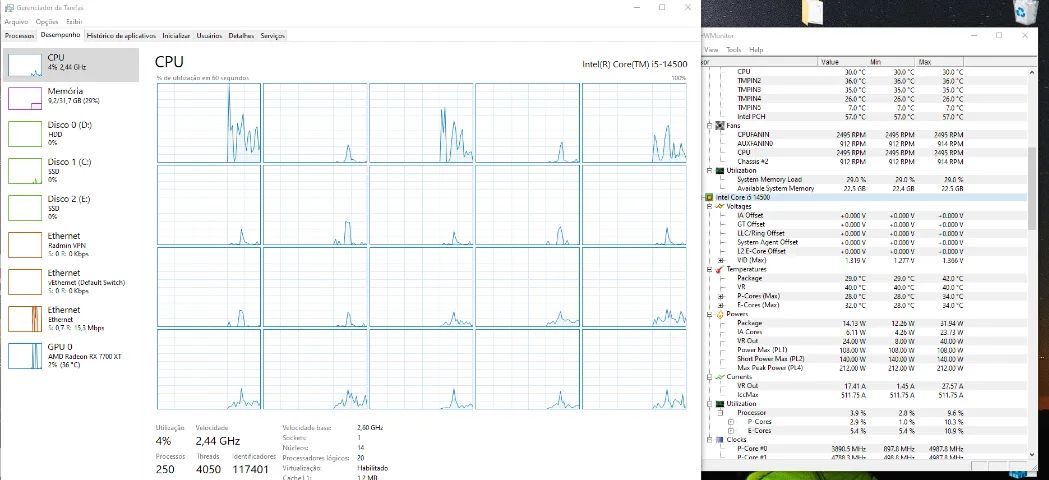Expand the VID (Max) node
The width and height of the screenshot is (1049, 480).
tap(721, 260)
